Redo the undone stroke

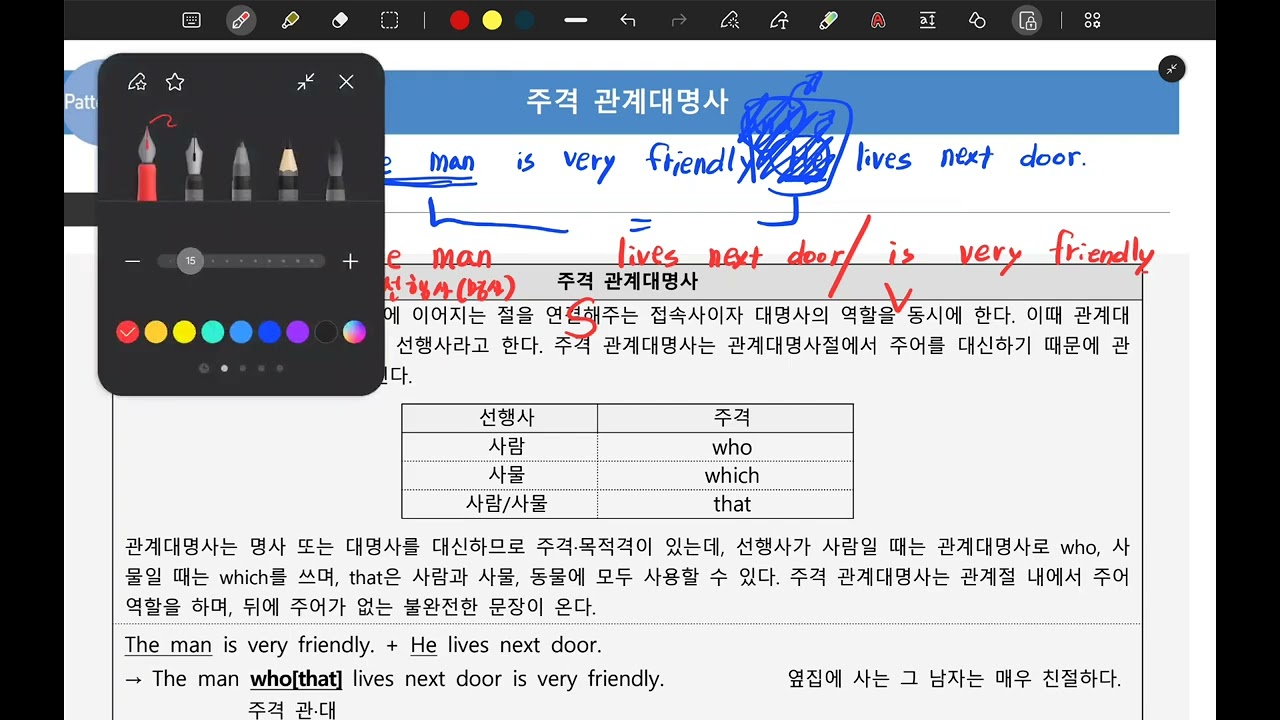tap(679, 20)
